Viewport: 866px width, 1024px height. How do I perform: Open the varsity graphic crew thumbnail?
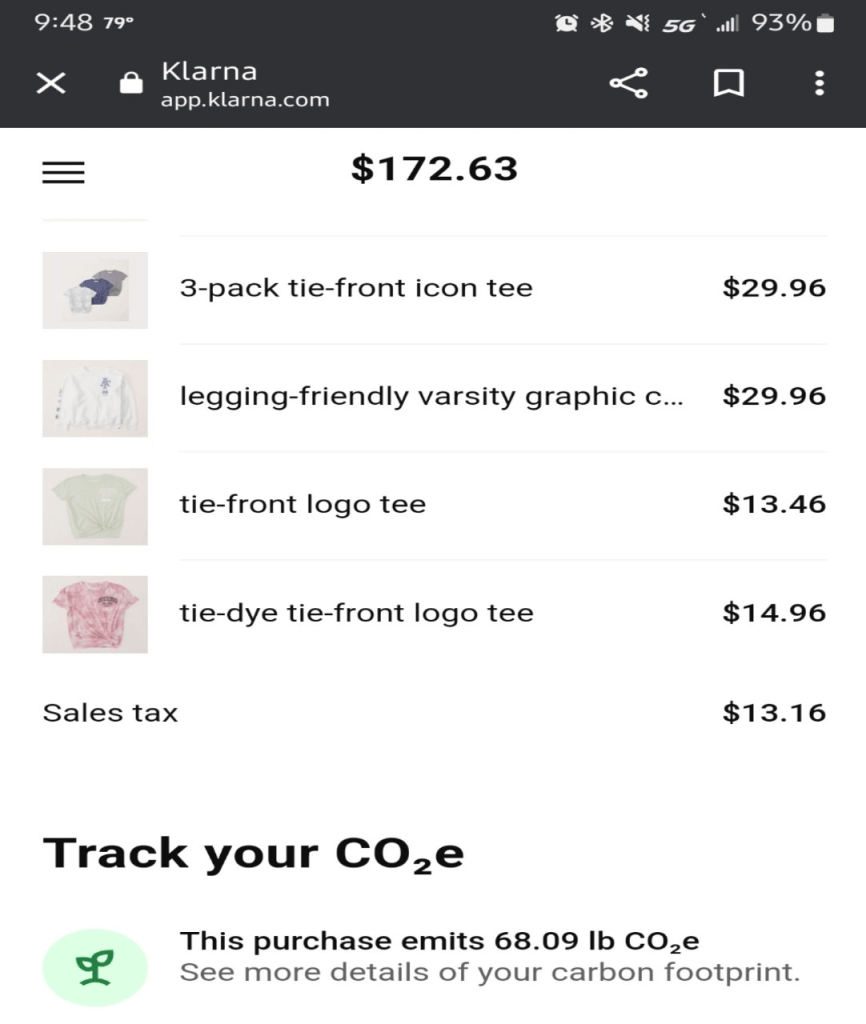pyautogui.click(x=95, y=398)
